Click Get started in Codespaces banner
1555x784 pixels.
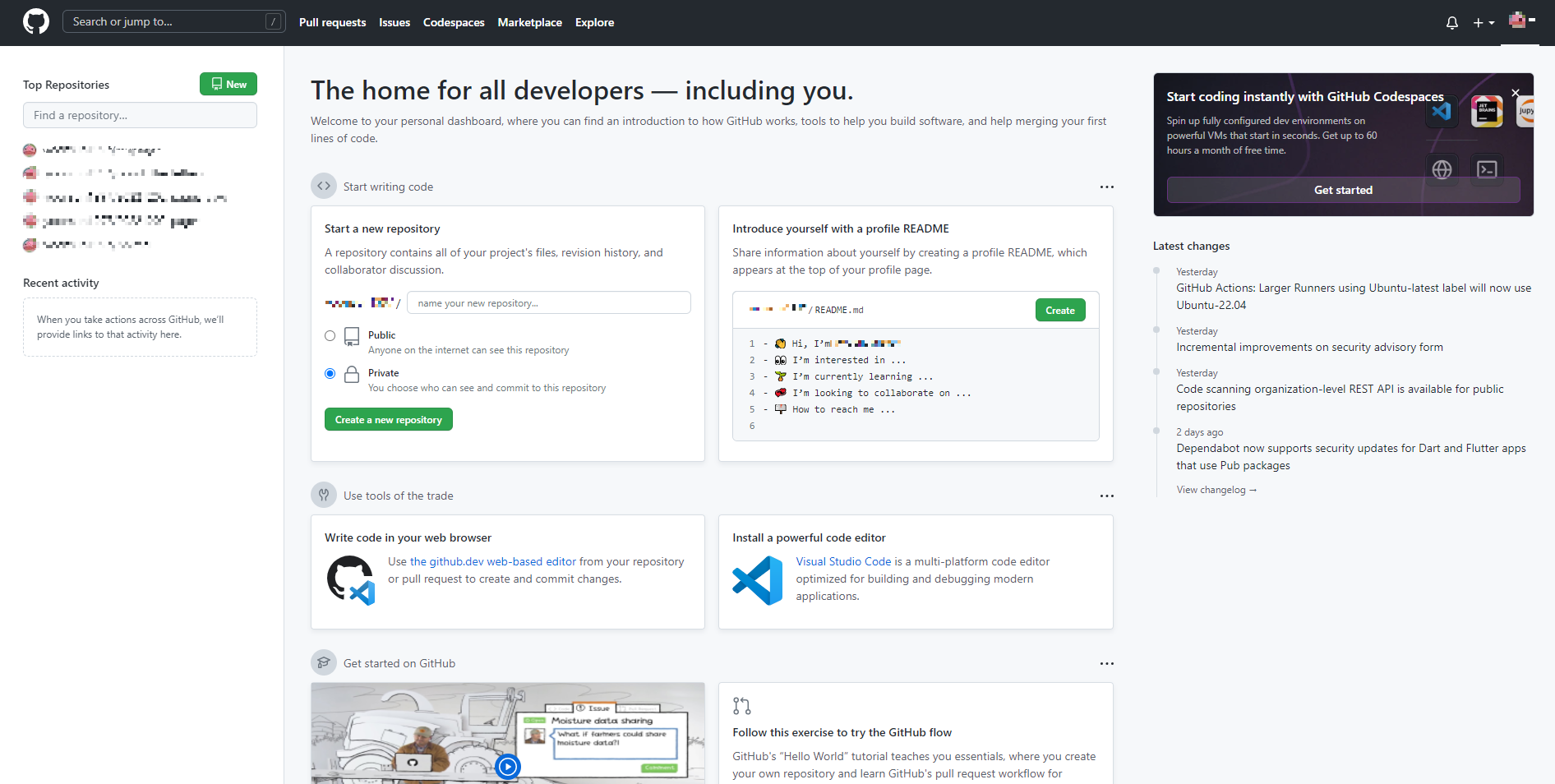pyautogui.click(x=1343, y=190)
